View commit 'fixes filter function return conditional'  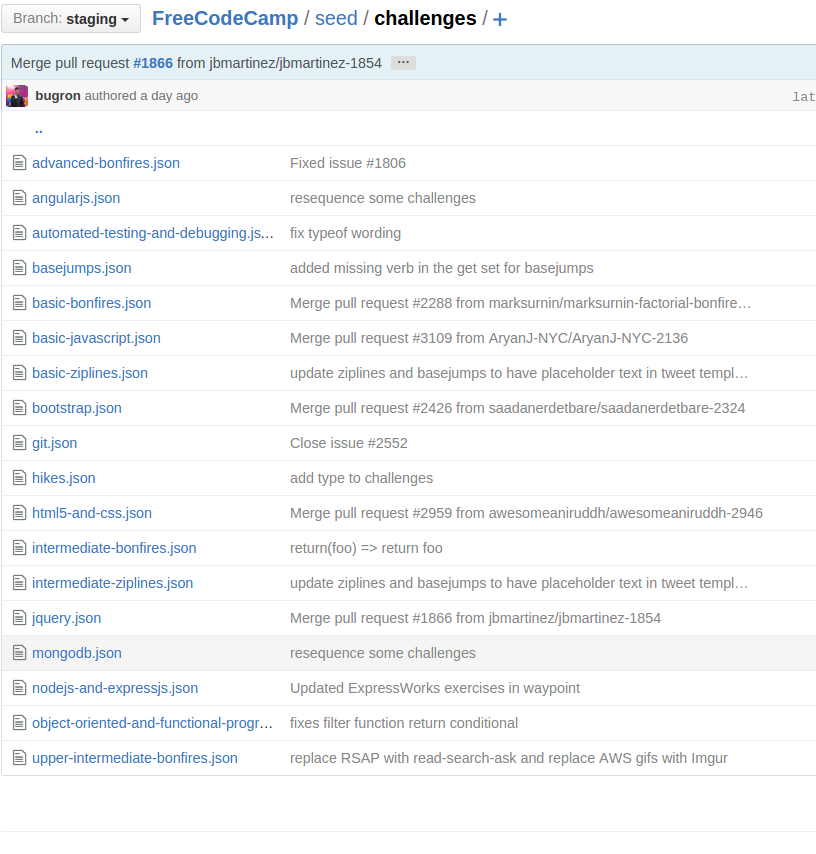[x=404, y=723]
